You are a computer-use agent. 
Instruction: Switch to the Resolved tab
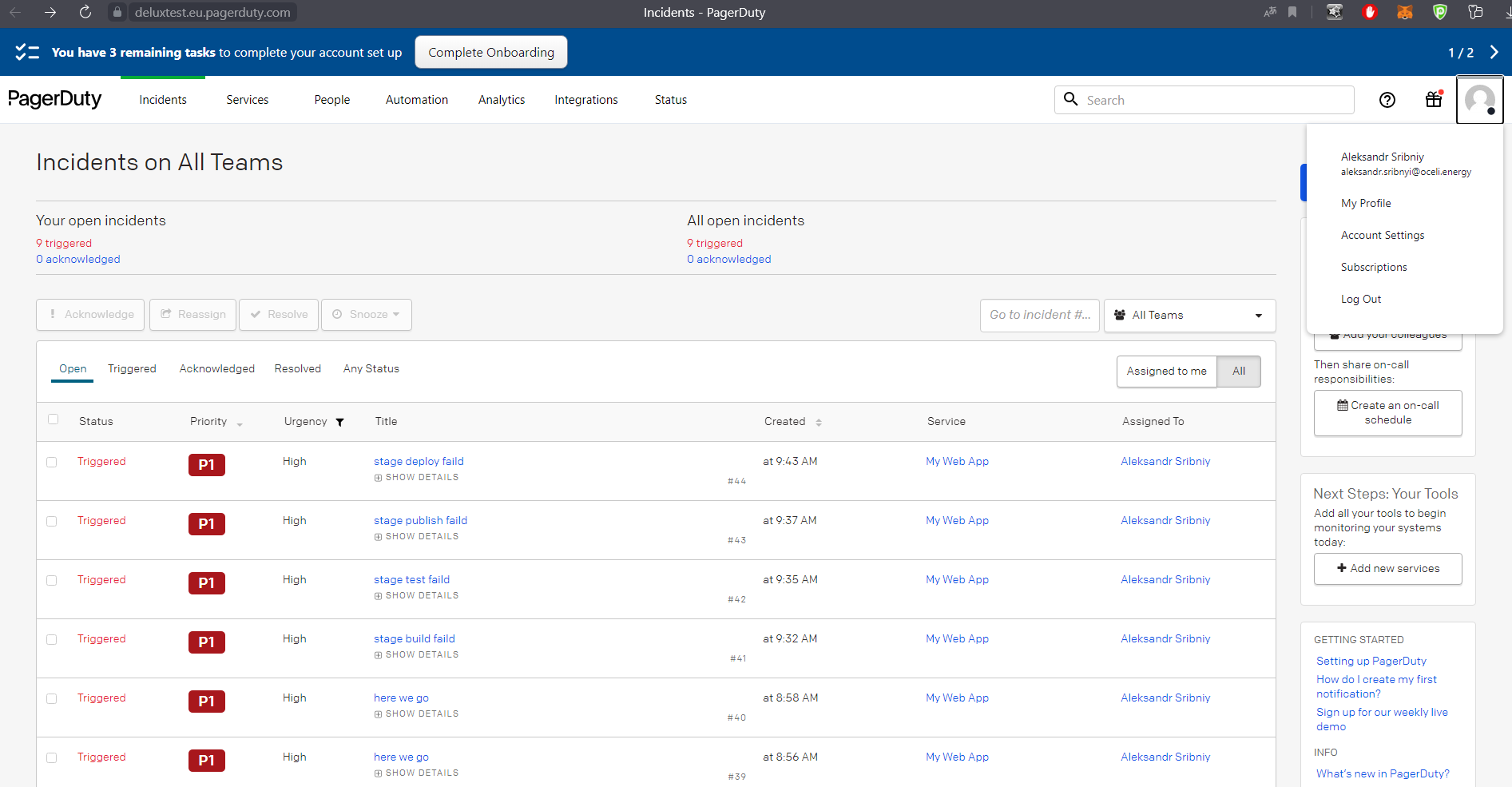(297, 368)
